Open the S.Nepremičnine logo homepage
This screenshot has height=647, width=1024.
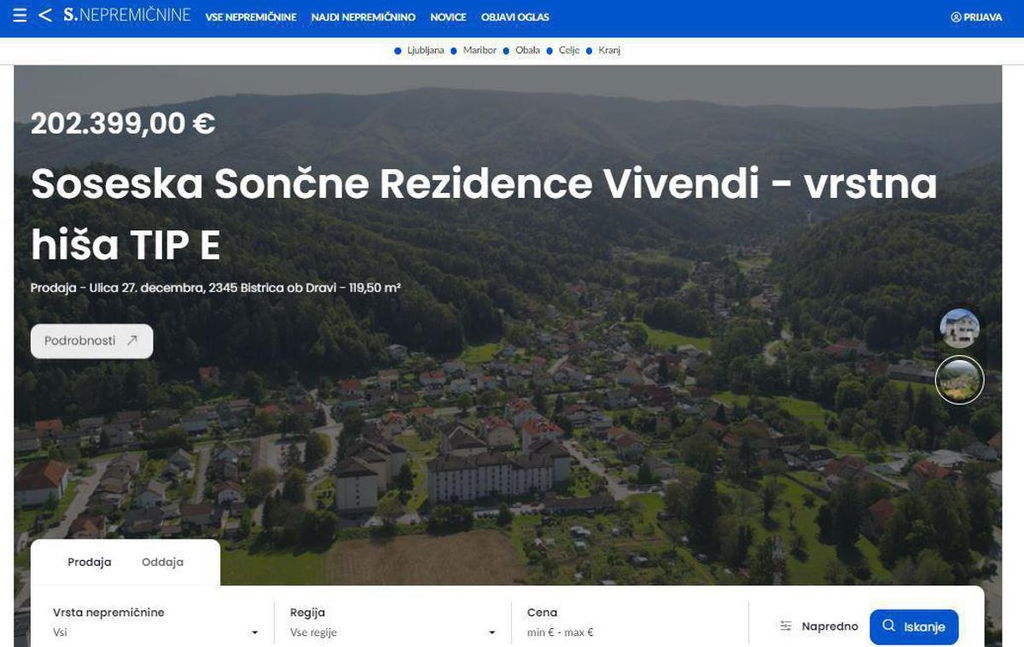[127, 15]
